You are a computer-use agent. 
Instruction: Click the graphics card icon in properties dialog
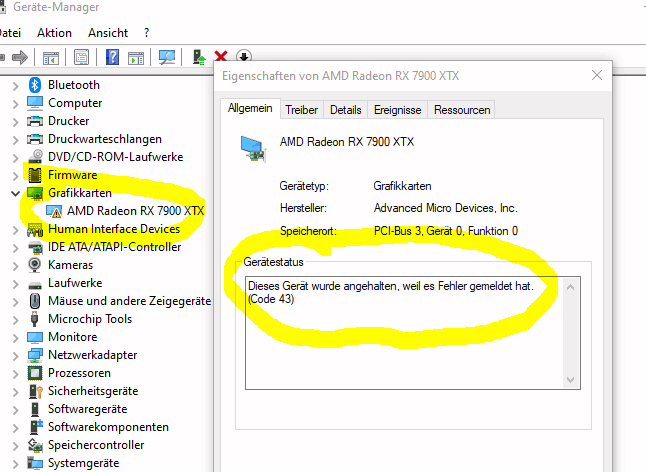[x=253, y=149]
